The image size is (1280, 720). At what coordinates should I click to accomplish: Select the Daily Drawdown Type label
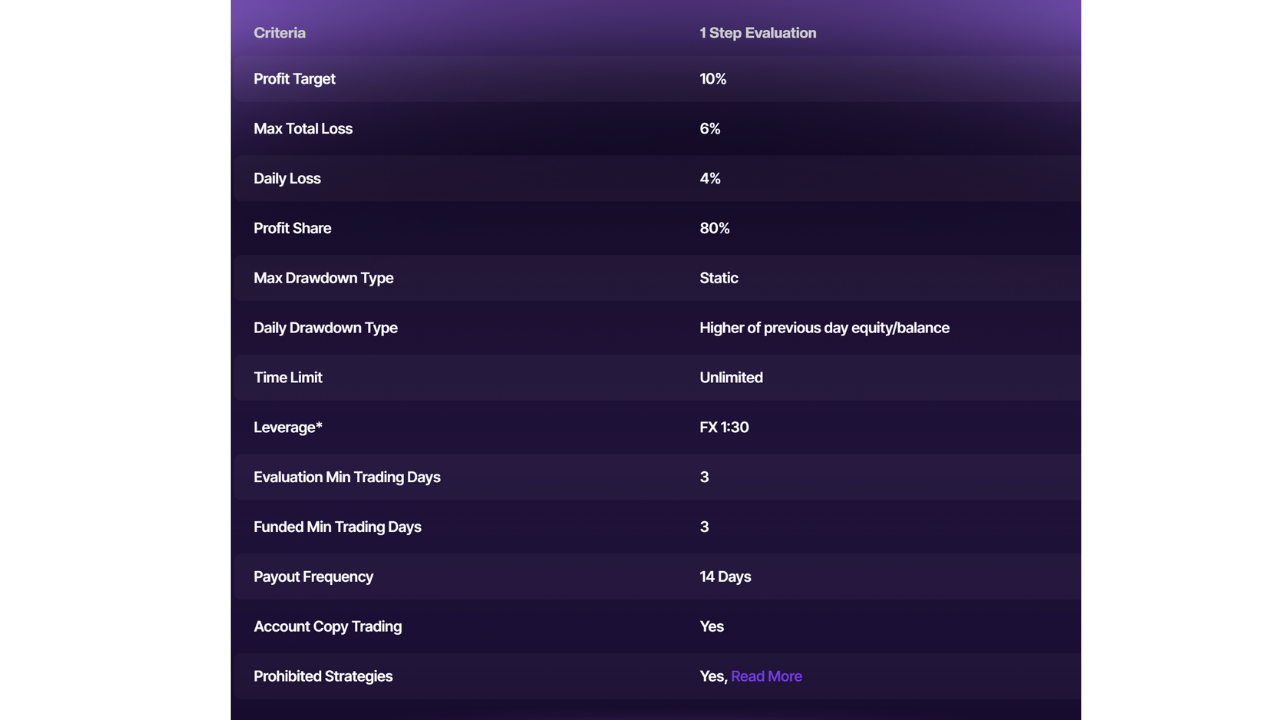tap(325, 328)
